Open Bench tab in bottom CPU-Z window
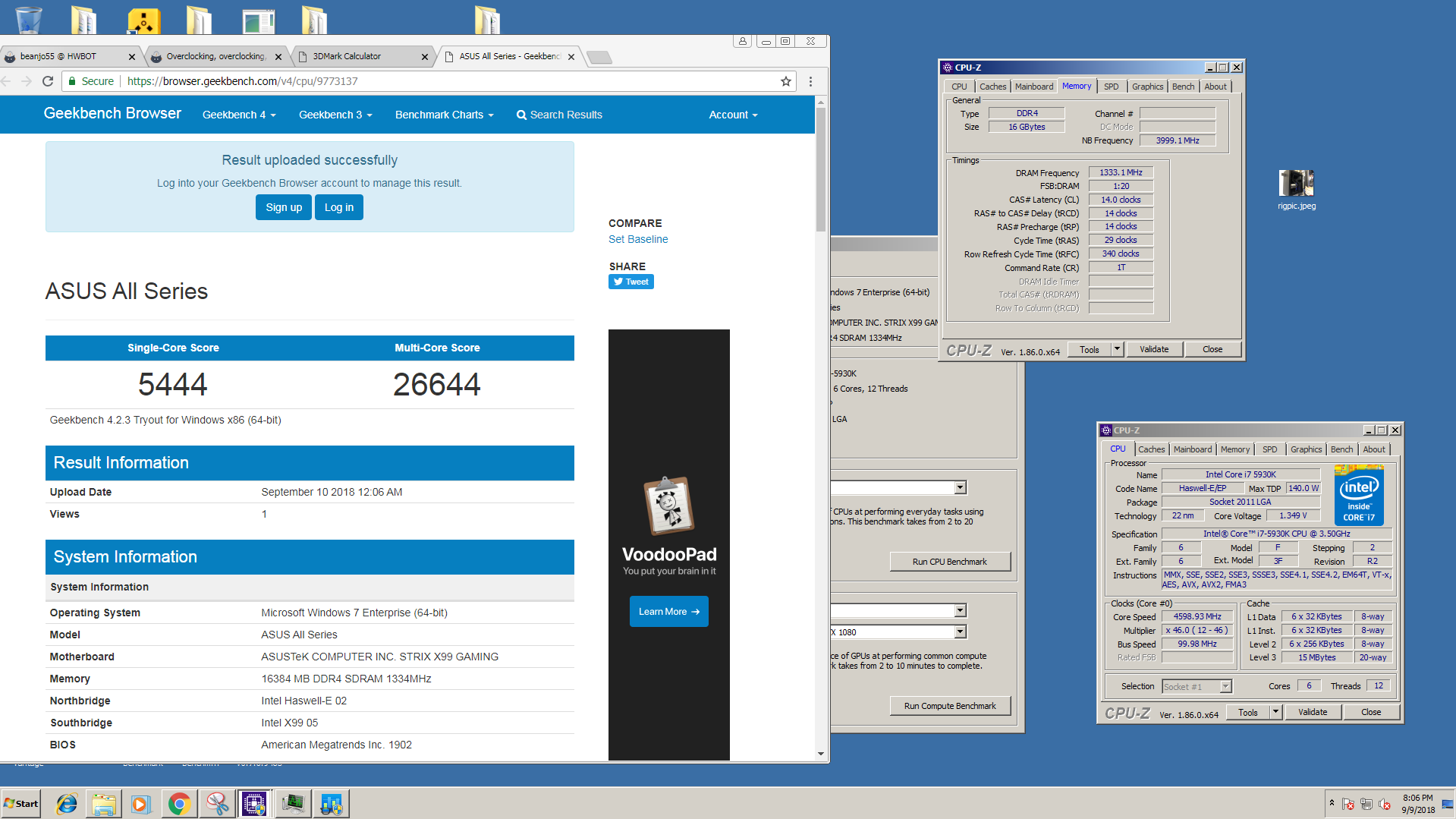The image size is (1456, 819). 1341,449
